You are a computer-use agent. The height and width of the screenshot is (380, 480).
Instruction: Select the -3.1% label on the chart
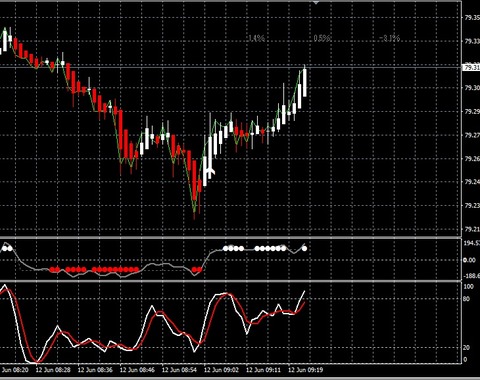(x=389, y=38)
